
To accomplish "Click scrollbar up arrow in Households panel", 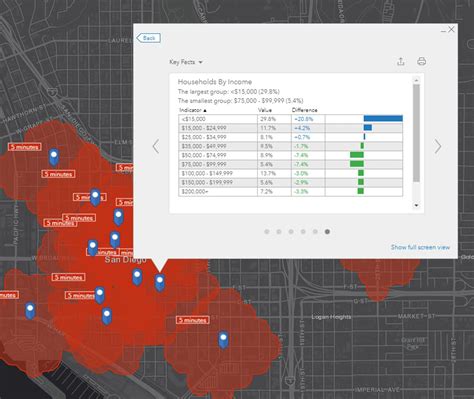I will 416,80.
